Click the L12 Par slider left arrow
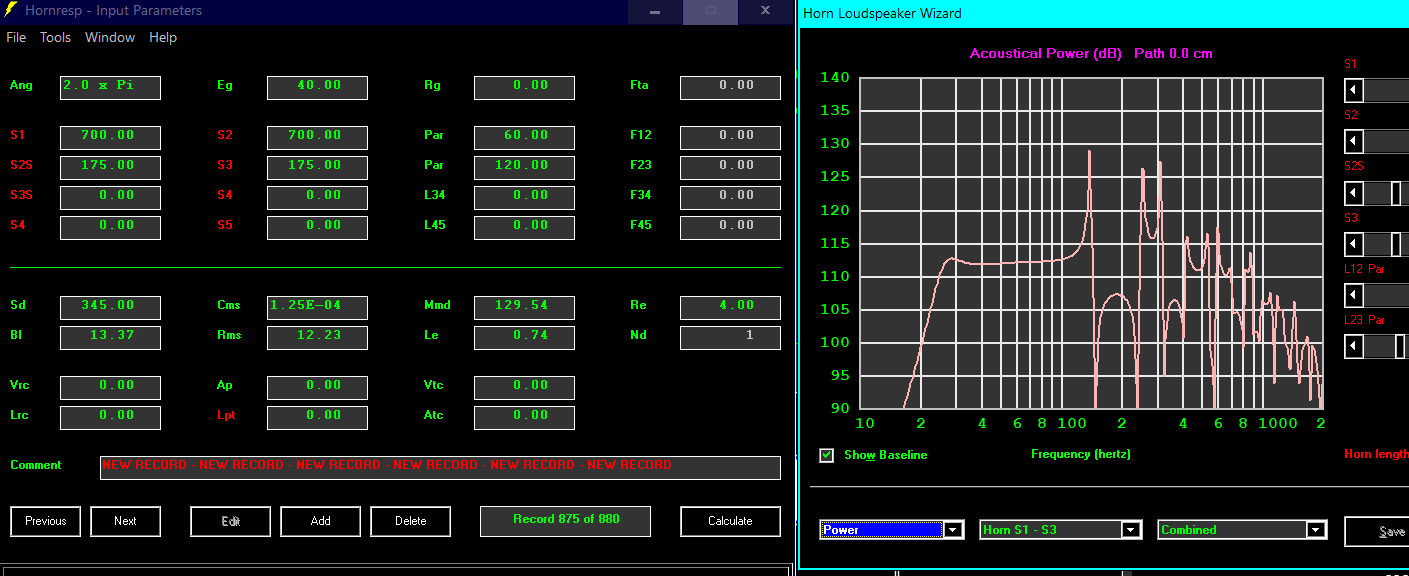Screen dimensions: 1409x576 click(x=1353, y=295)
